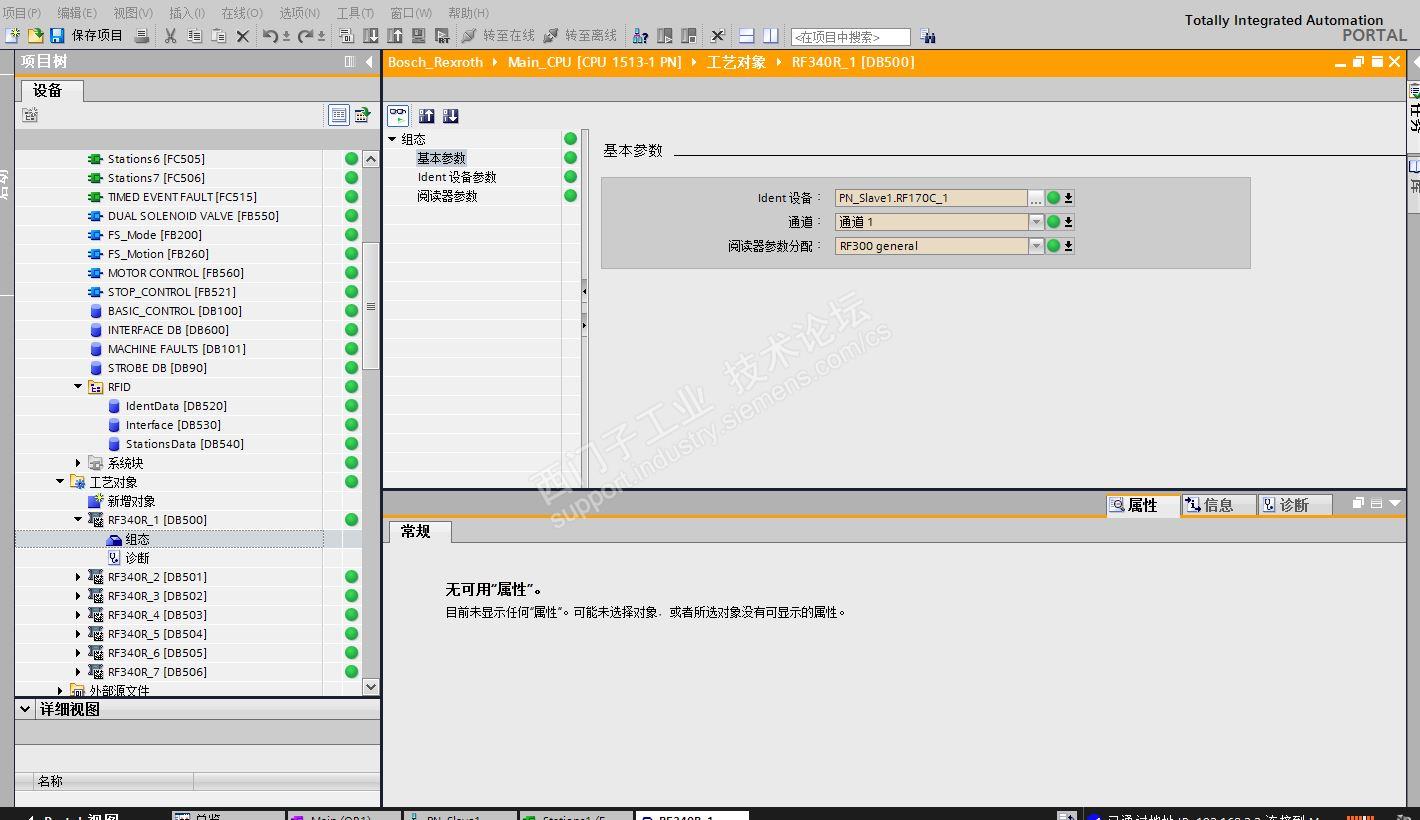Select Ident 设备参数 in the navigation

coord(457,177)
